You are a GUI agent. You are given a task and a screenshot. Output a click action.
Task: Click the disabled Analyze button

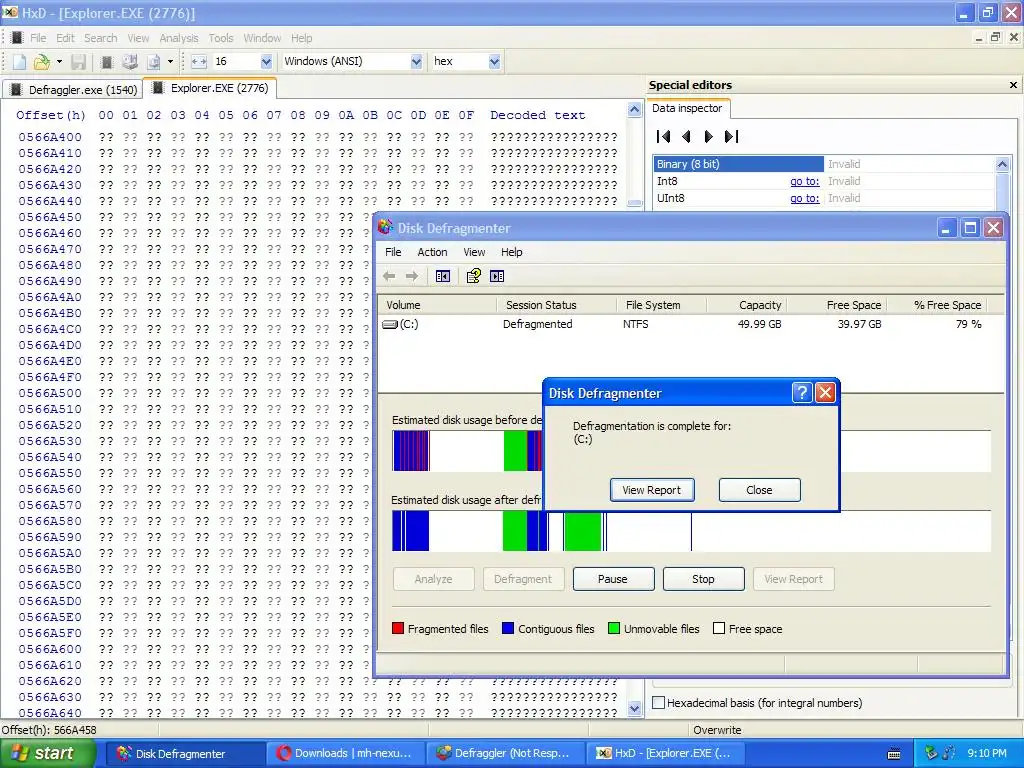click(434, 579)
